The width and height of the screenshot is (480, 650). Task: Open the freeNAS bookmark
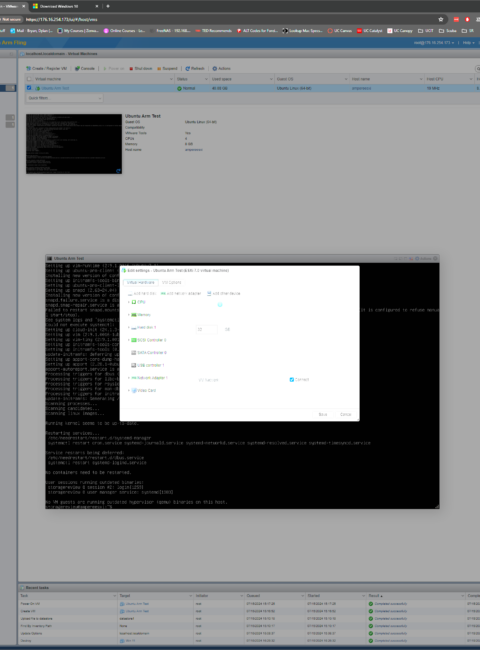(172, 31)
